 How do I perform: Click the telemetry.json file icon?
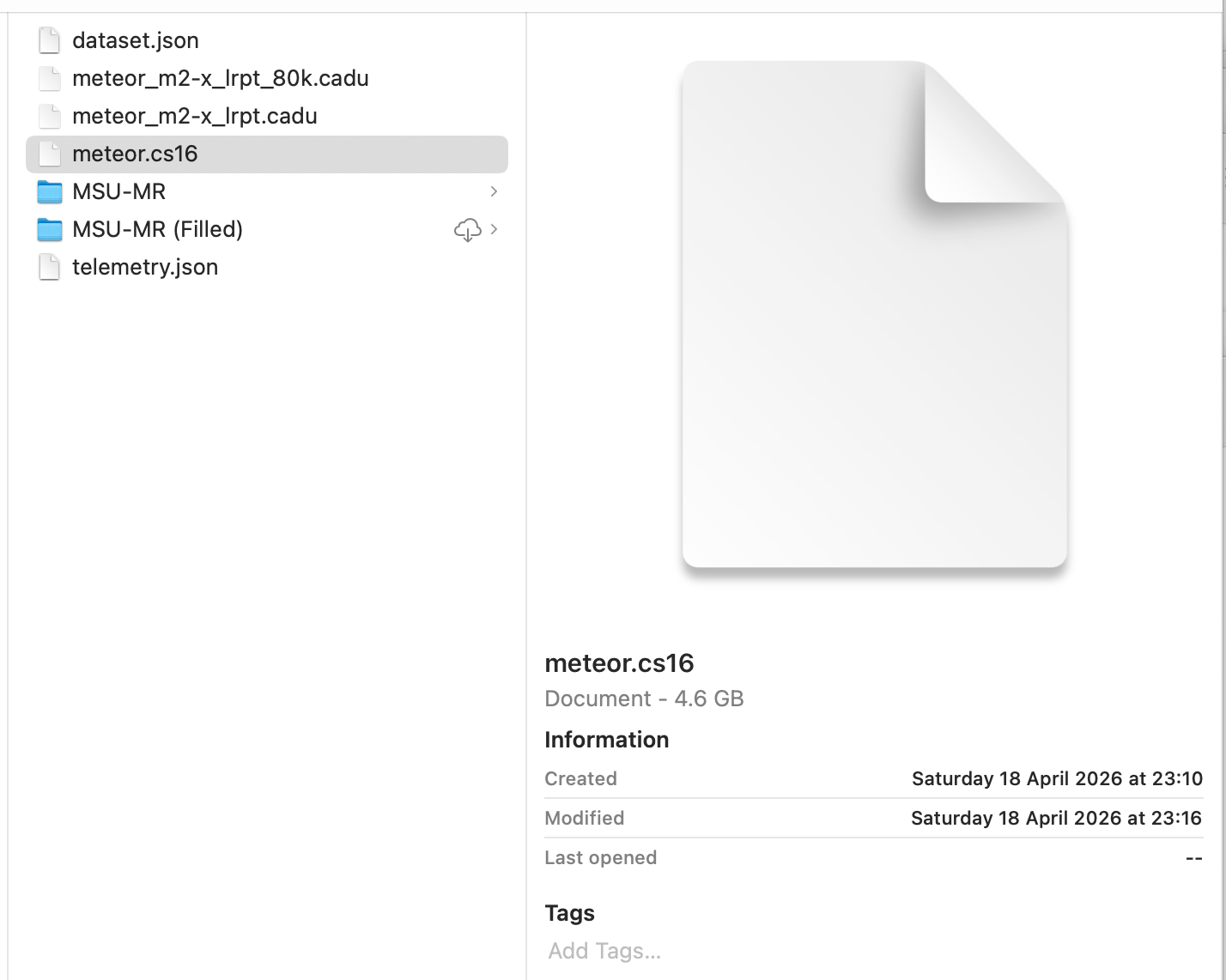(50, 267)
